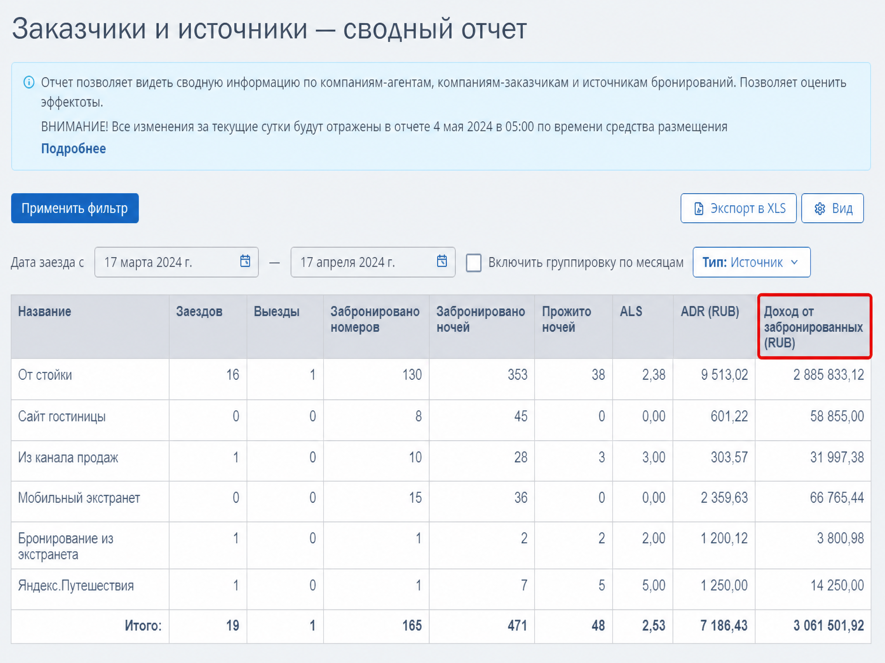Open the Подробнее link
This screenshot has height=663, width=885.
[73, 148]
